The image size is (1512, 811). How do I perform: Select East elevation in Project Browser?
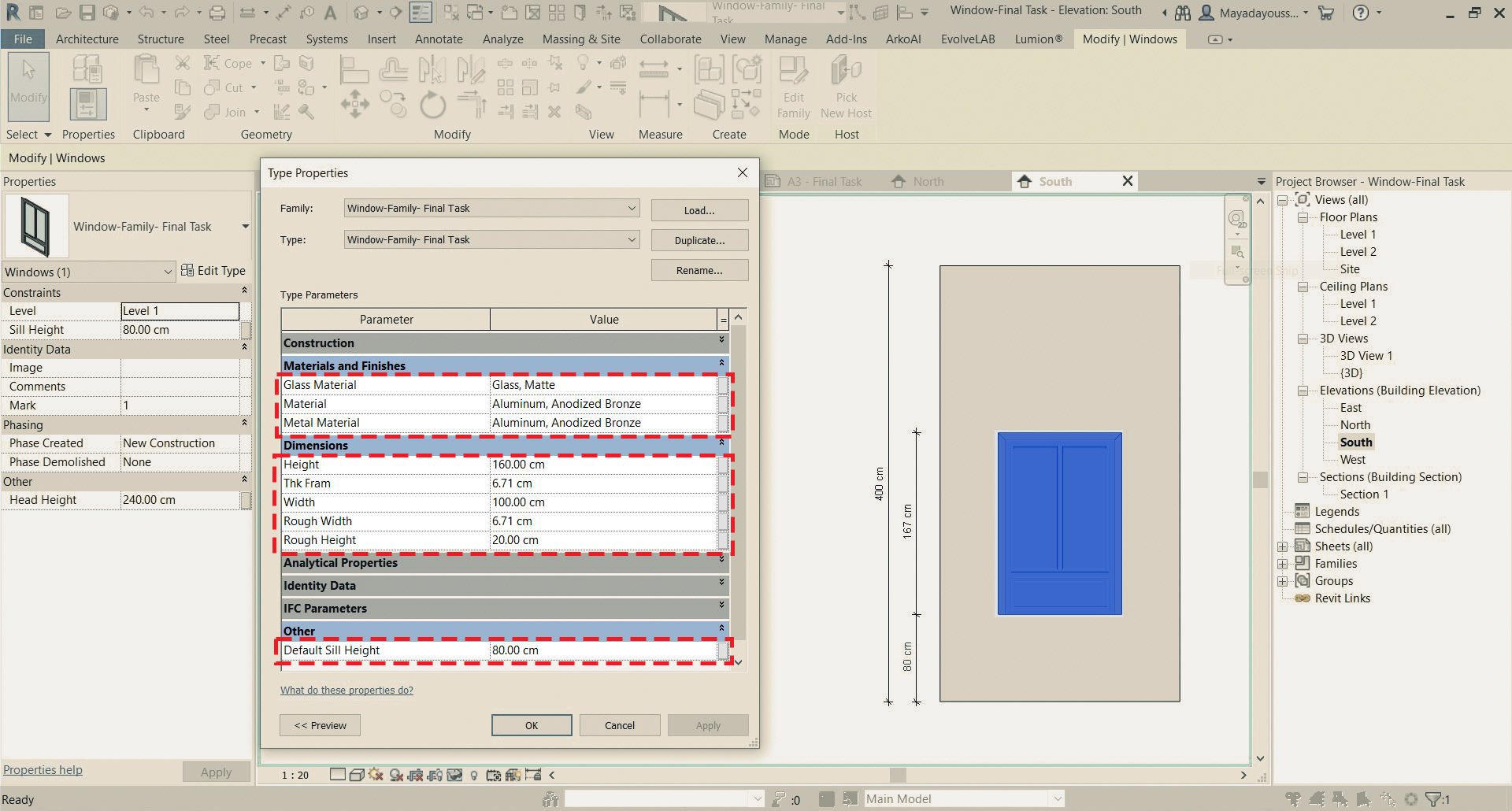pos(1351,408)
